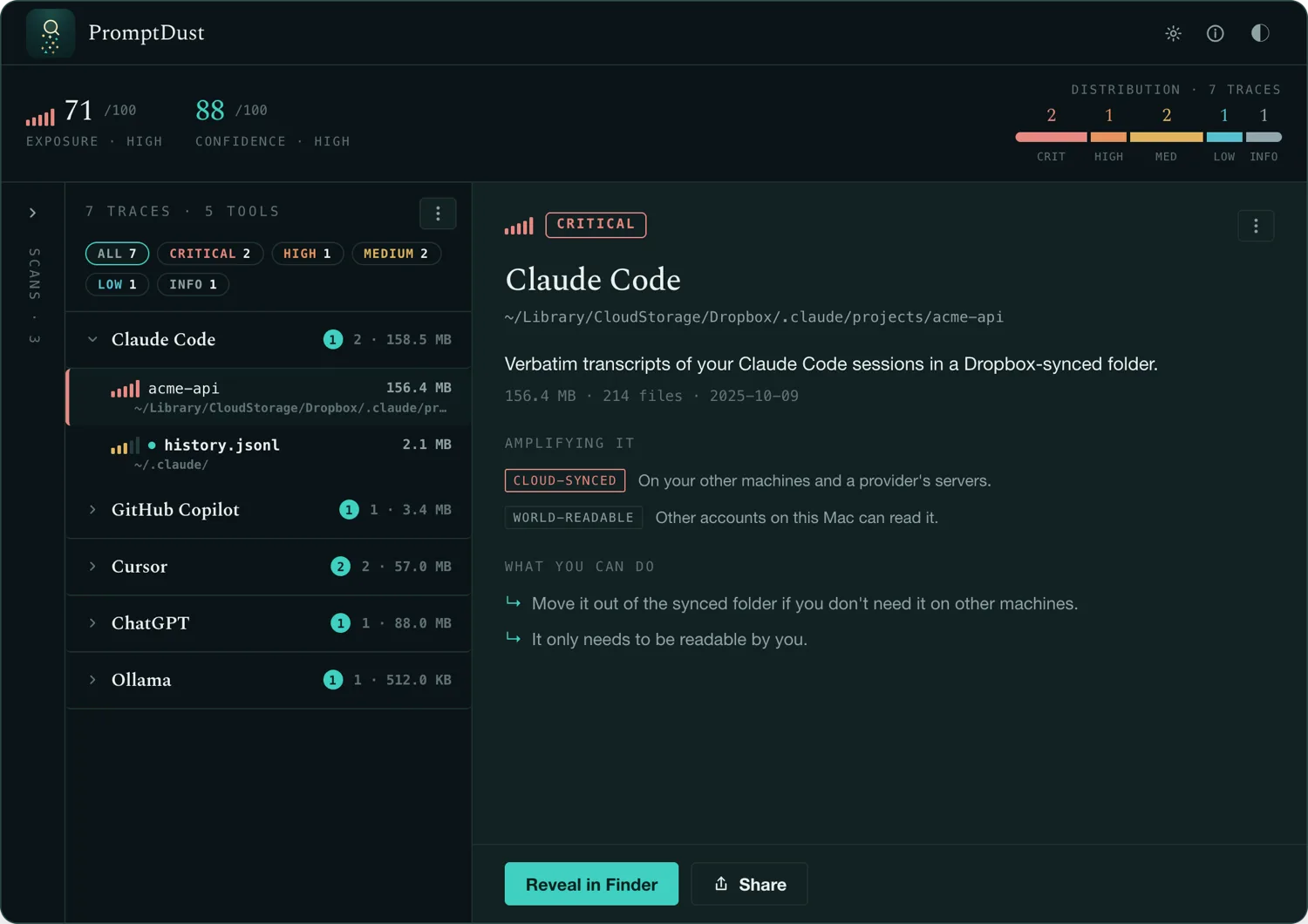Click the INFO distribution bar segment
Image resolution: width=1308 pixels, height=924 pixels.
pos(1264,137)
